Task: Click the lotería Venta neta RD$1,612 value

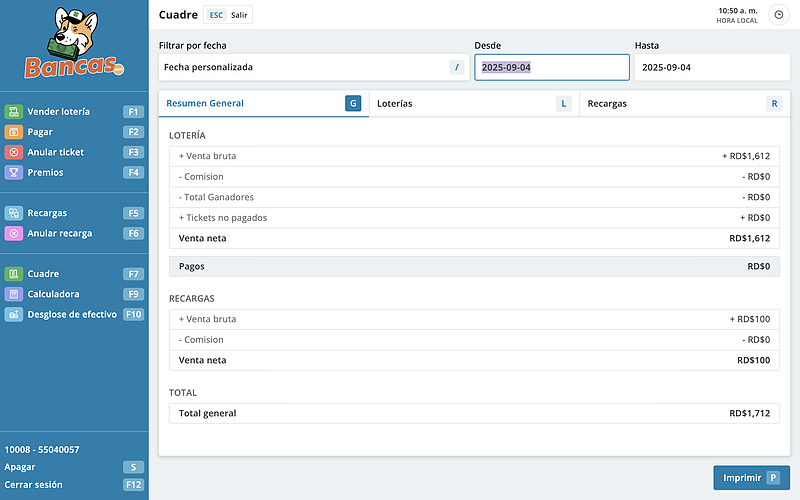Action: tap(749, 238)
